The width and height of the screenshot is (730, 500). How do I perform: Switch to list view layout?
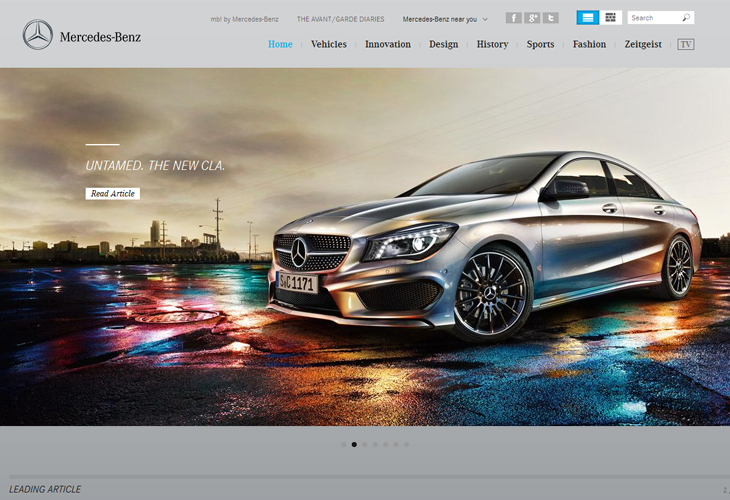tap(588, 18)
